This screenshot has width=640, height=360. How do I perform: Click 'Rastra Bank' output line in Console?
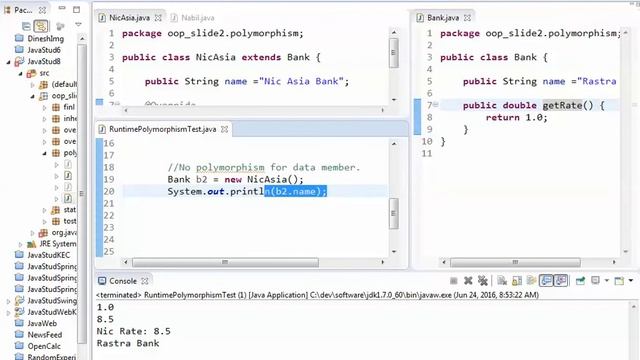(128, 344)
